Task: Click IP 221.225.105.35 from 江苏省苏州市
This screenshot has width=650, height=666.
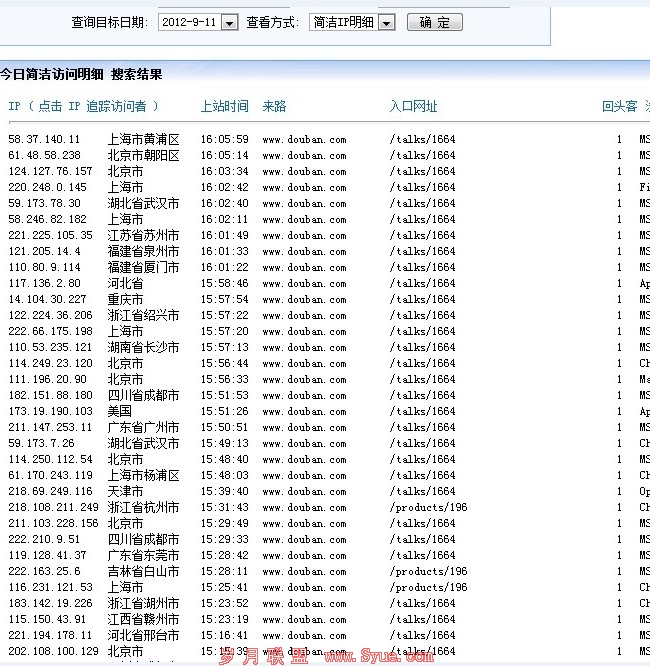Action: pos(50,236)
